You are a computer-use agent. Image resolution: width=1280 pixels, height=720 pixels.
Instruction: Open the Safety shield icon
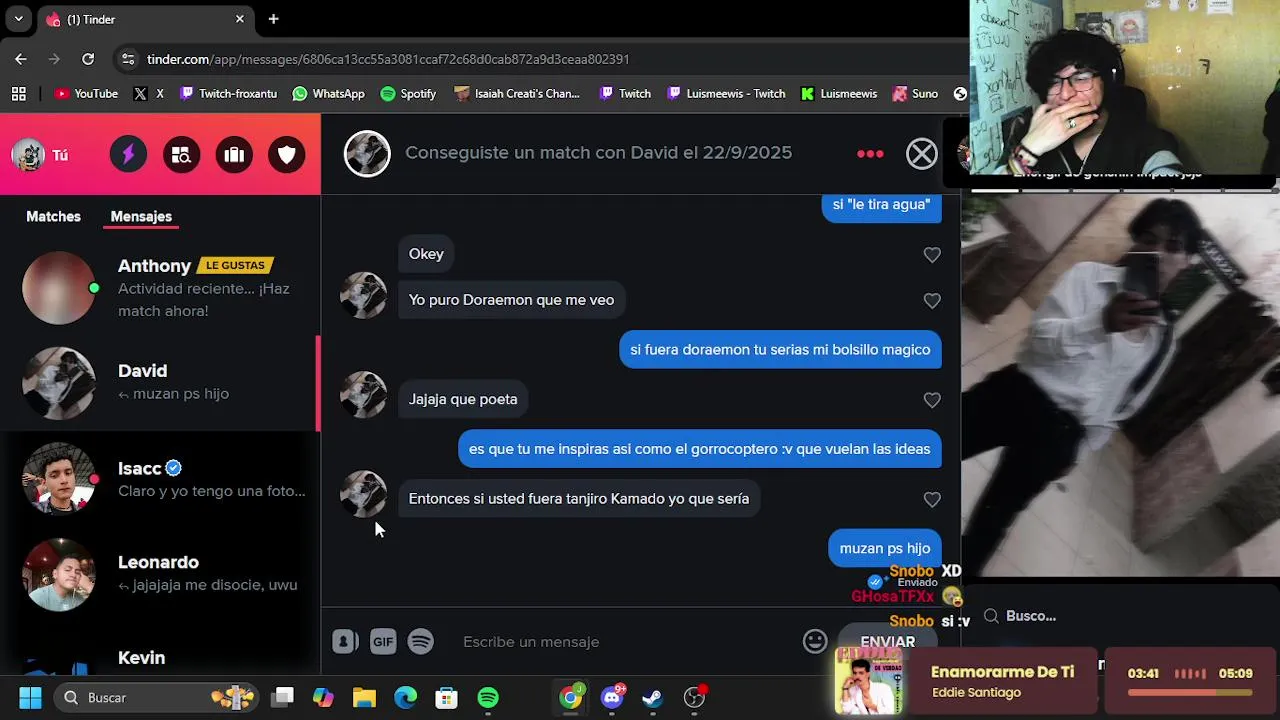tap(287, 155)
